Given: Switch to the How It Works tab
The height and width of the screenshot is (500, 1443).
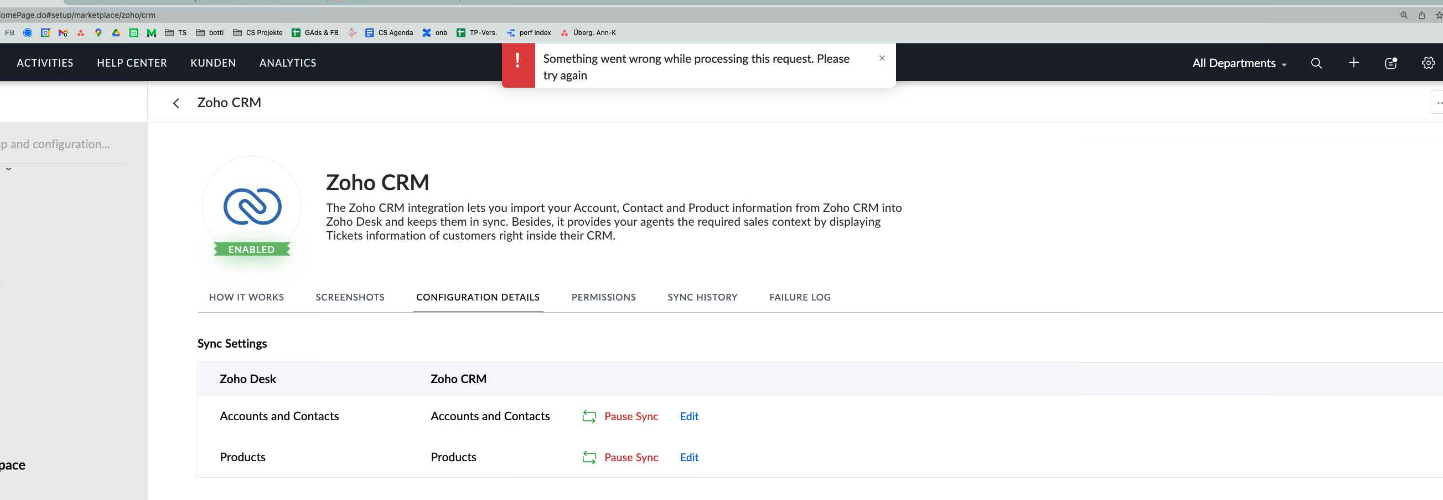Looking at the screenshot, I should pyautogui.click(x=246, y=297).
